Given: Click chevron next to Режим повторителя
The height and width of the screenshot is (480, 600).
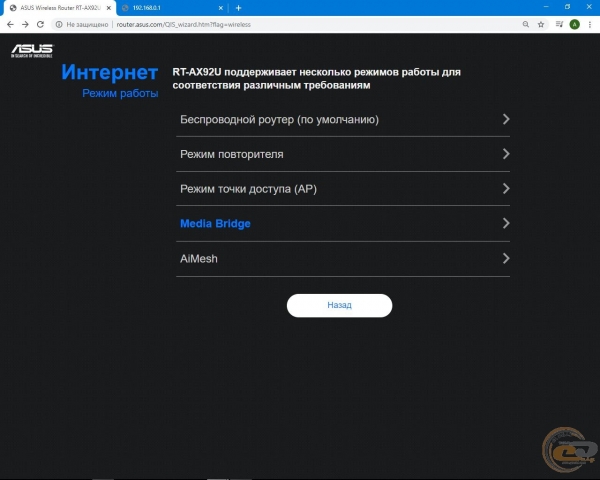Looking at the screenshot, I should pos(506,154).
